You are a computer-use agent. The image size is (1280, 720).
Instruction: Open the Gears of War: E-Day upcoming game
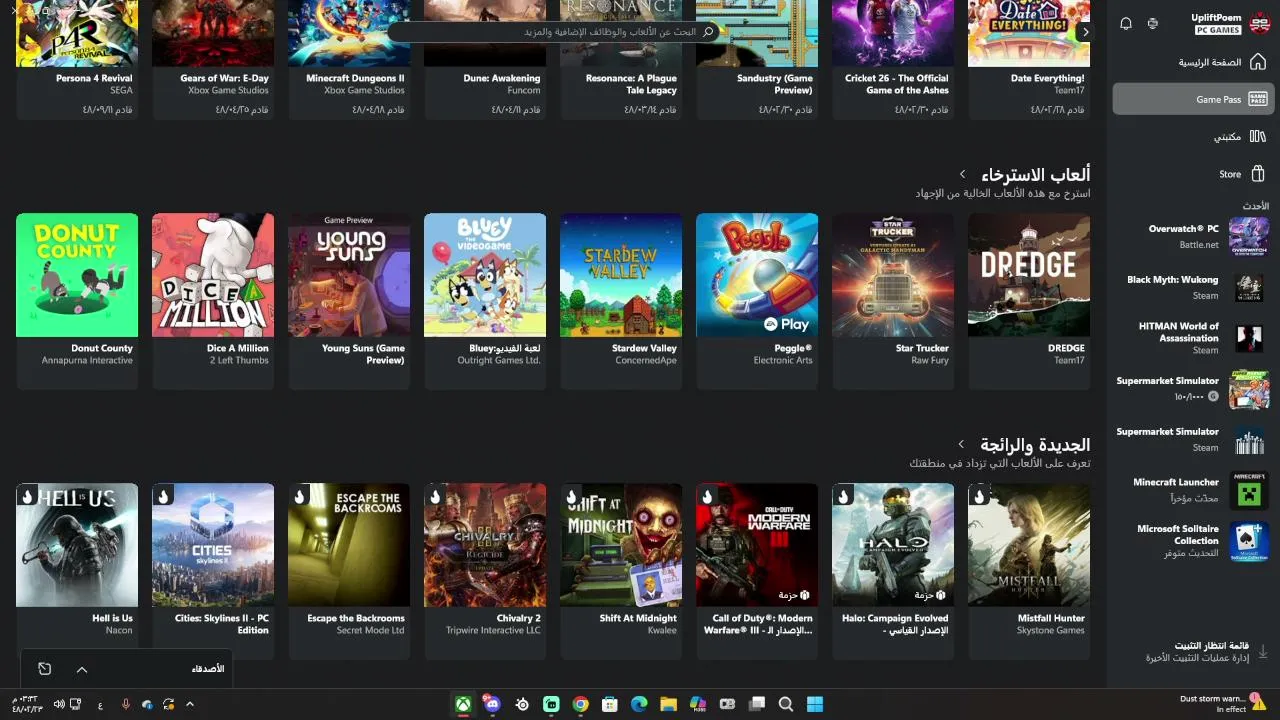coord(213,59)
